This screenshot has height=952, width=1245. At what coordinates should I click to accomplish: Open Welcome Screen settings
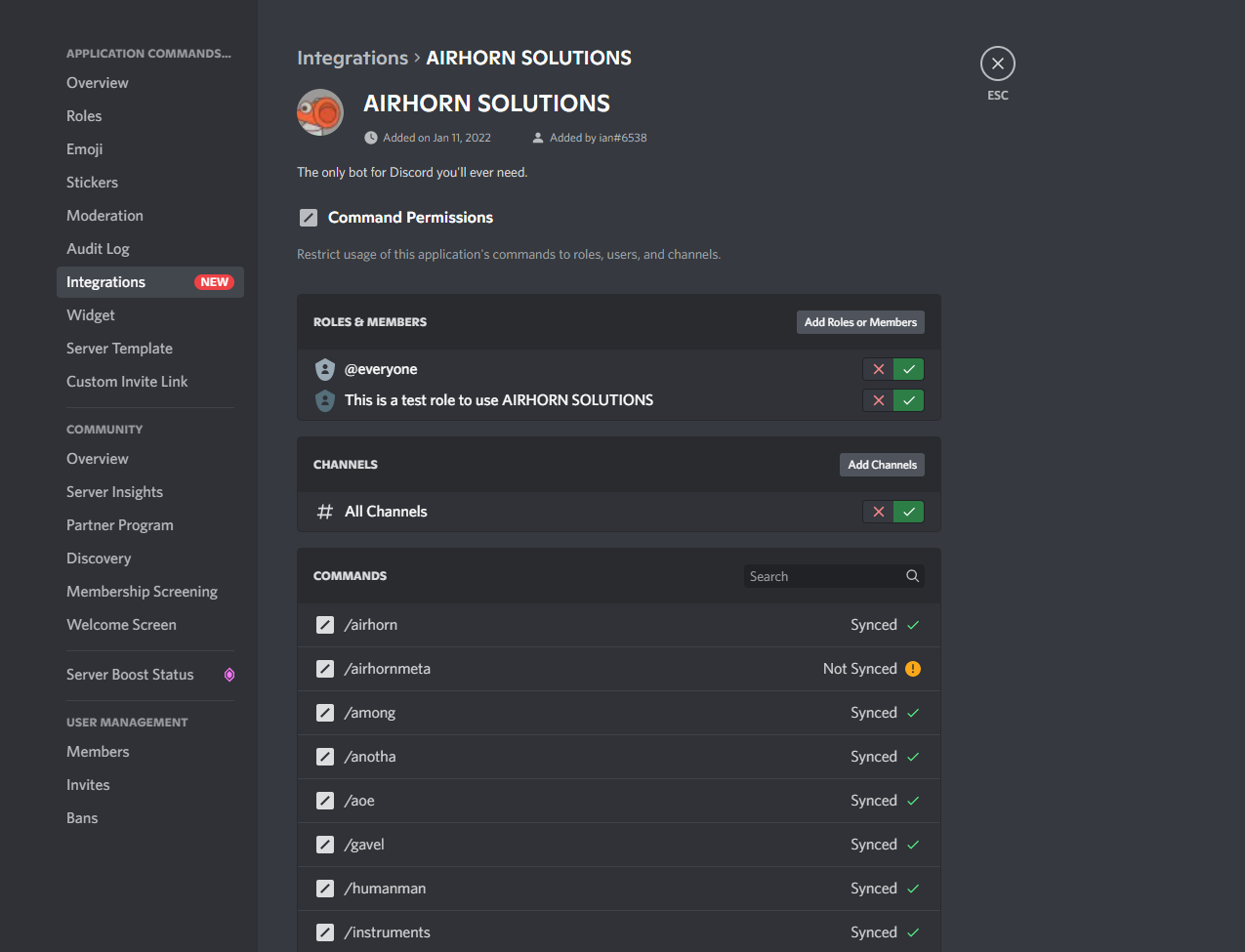point(150,625)
